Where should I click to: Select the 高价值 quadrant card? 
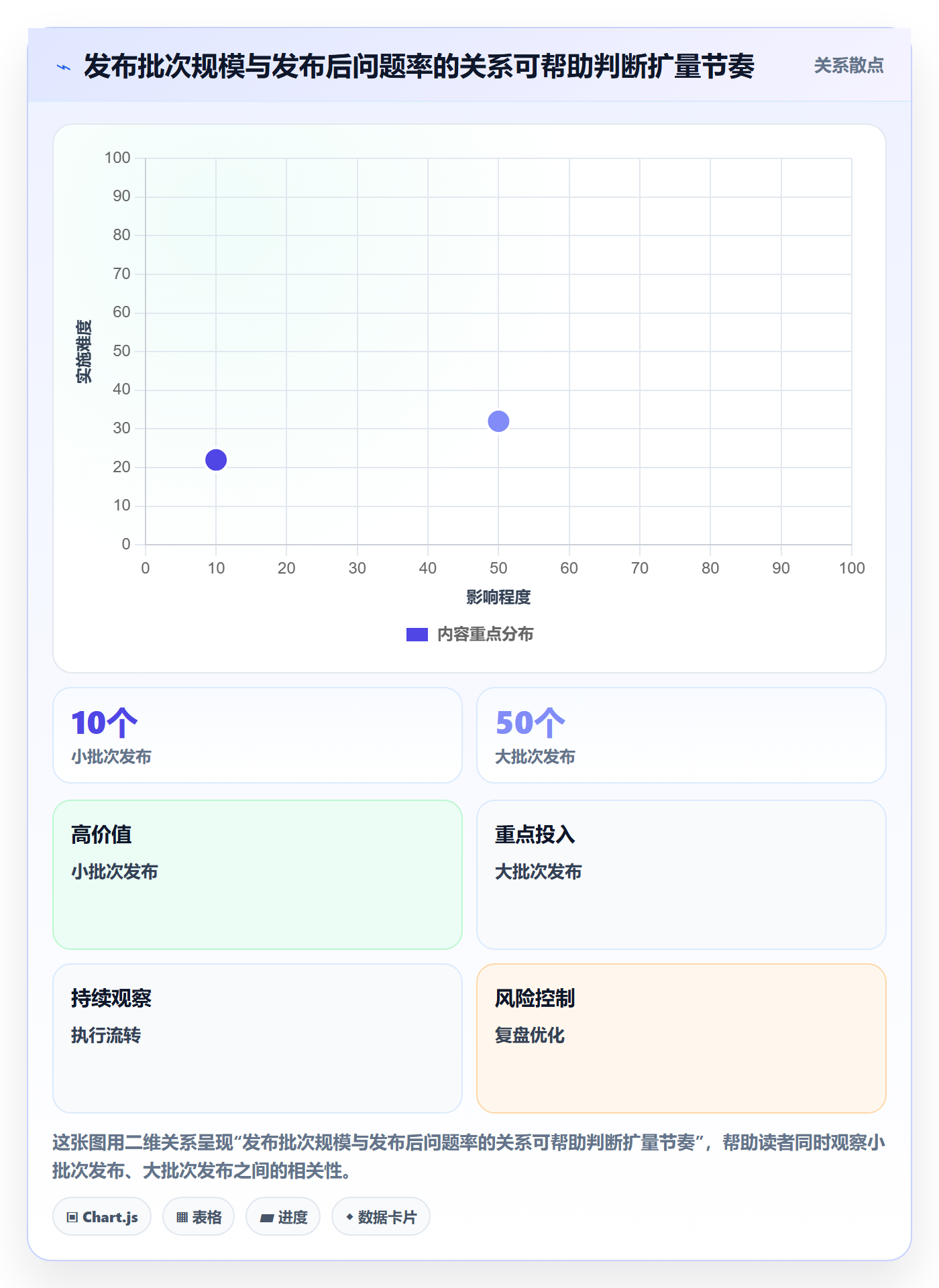[x=258, y=875]
